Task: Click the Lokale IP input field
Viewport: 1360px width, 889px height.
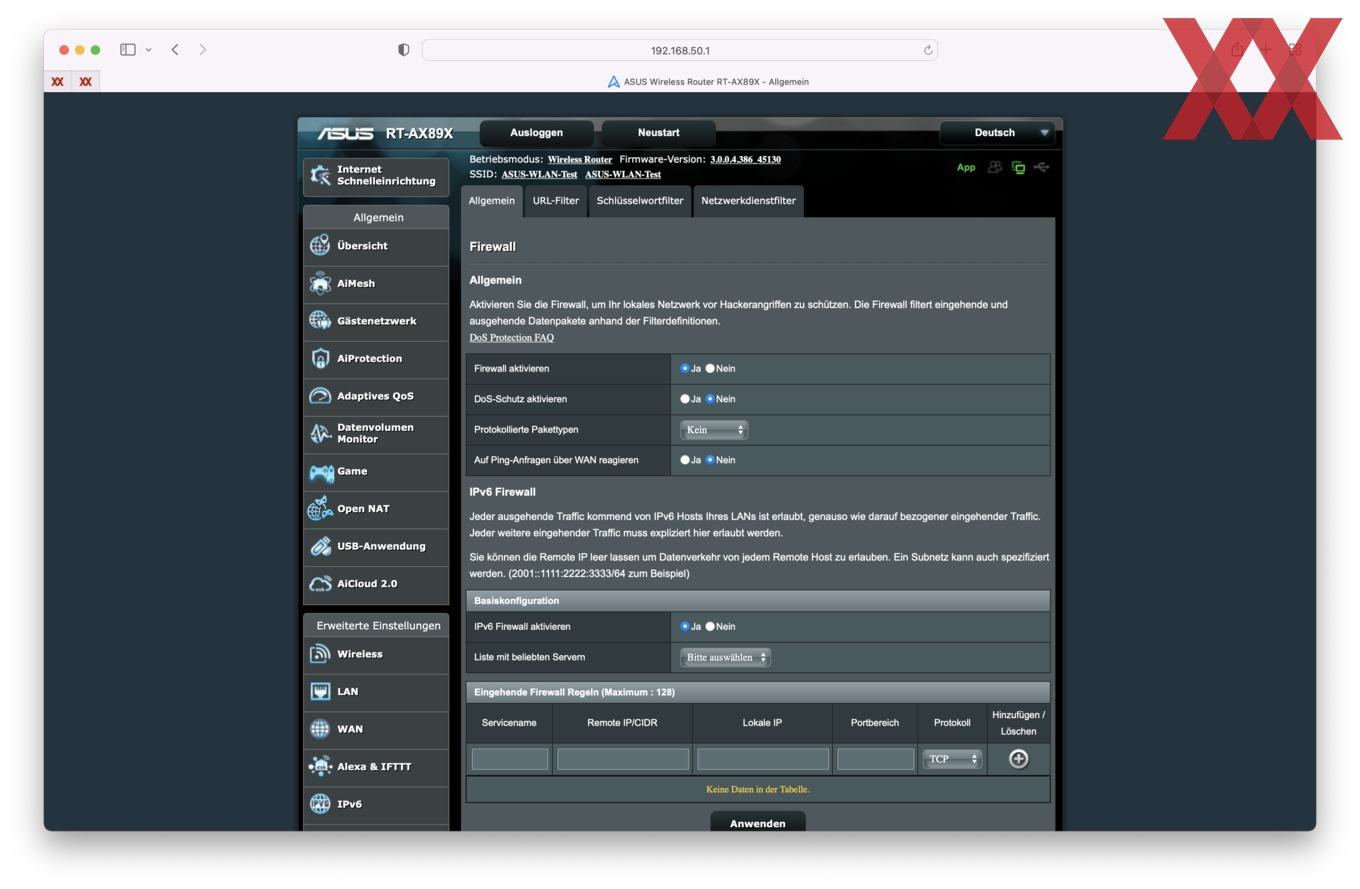Action: tap(762, 759)
